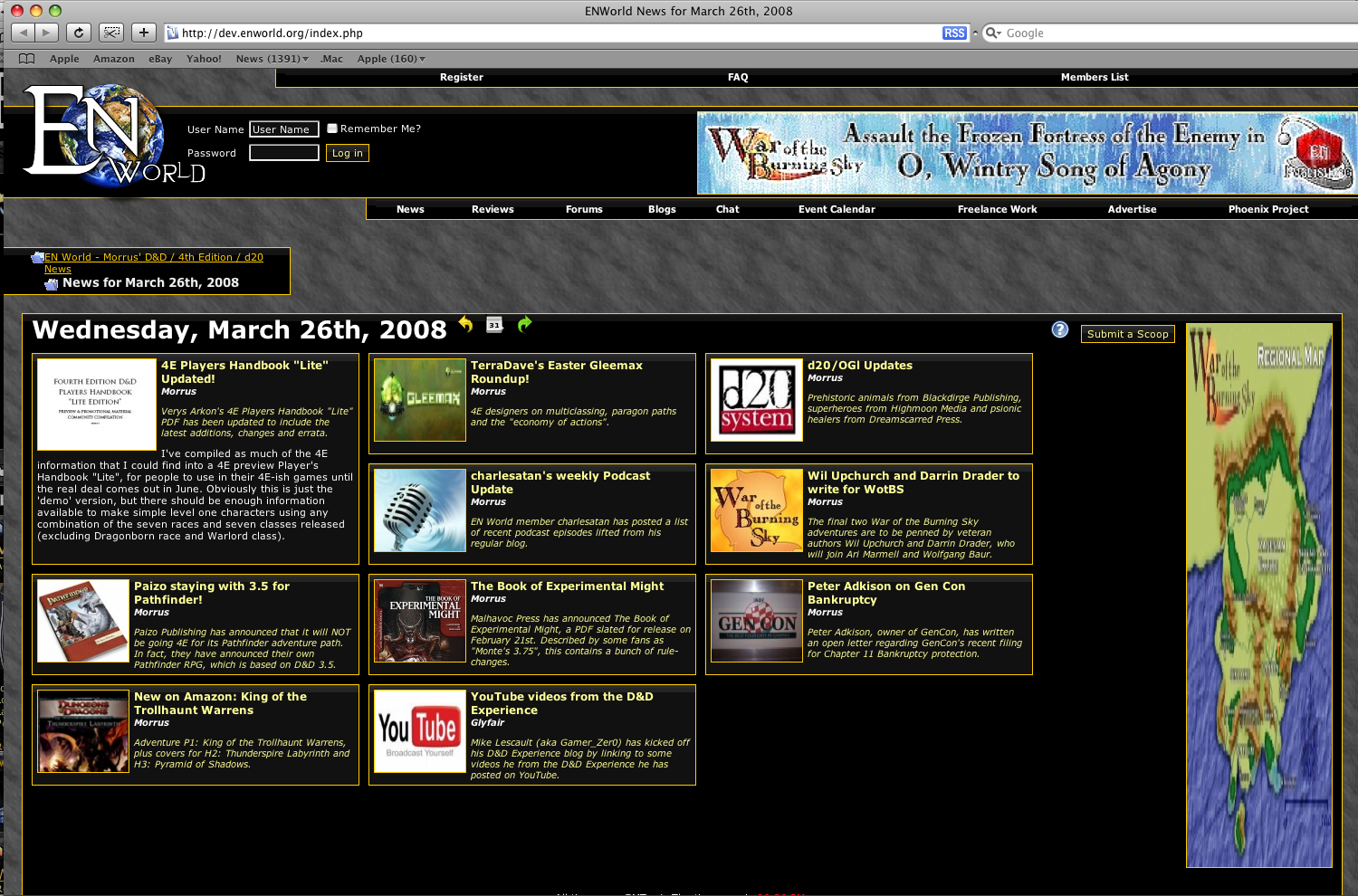
Task: Open the Thunderspire Labyrinth cover thumbnail
Action: (x=83, y=731)
